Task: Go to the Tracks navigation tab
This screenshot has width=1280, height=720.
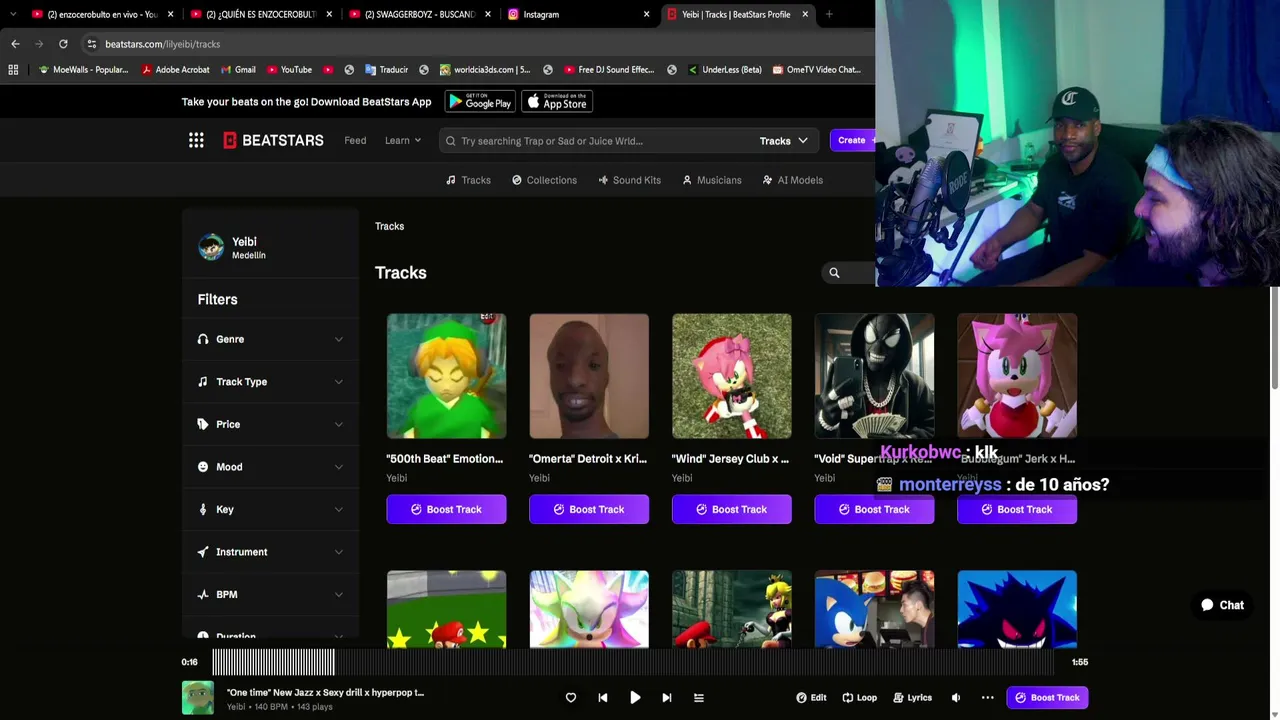Action: [x=468, y=180]
